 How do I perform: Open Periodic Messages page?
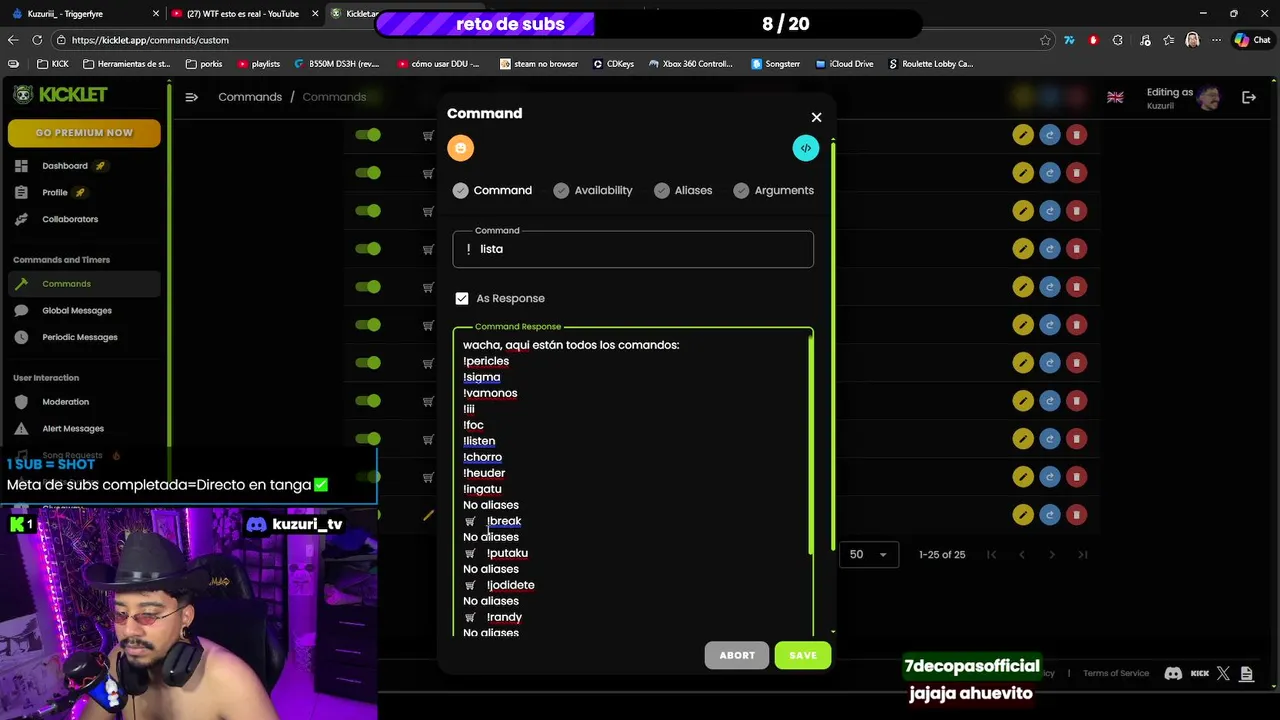(x=80, y=337)
